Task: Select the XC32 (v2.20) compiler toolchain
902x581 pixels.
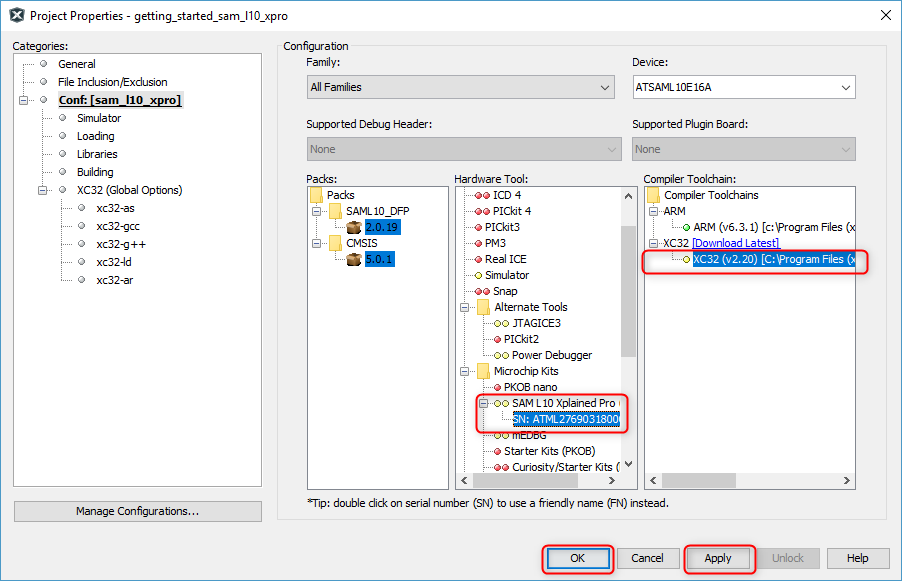Action: [x=773, y=260]
